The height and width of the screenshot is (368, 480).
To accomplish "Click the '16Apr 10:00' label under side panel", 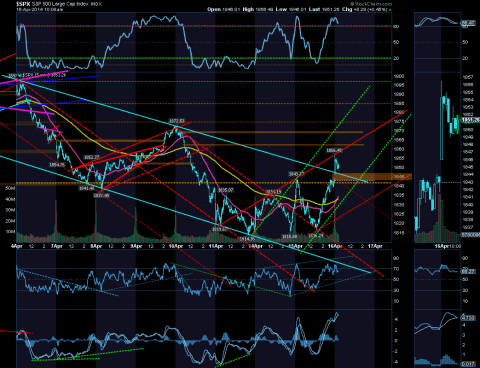I will [x=448, y=246].
